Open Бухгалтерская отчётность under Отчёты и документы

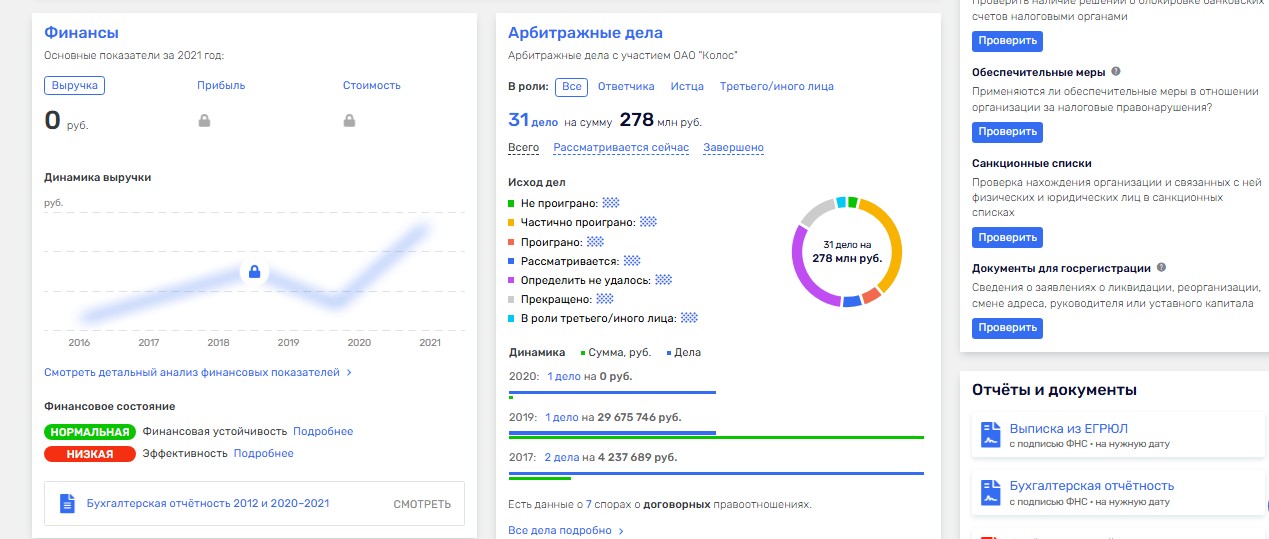pyautogui.click(x=1091, y=486)
